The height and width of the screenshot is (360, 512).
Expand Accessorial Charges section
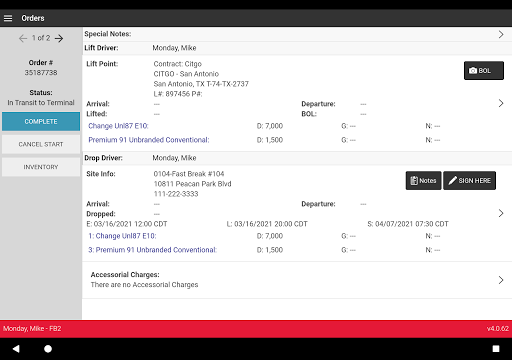tap(297, 280)
